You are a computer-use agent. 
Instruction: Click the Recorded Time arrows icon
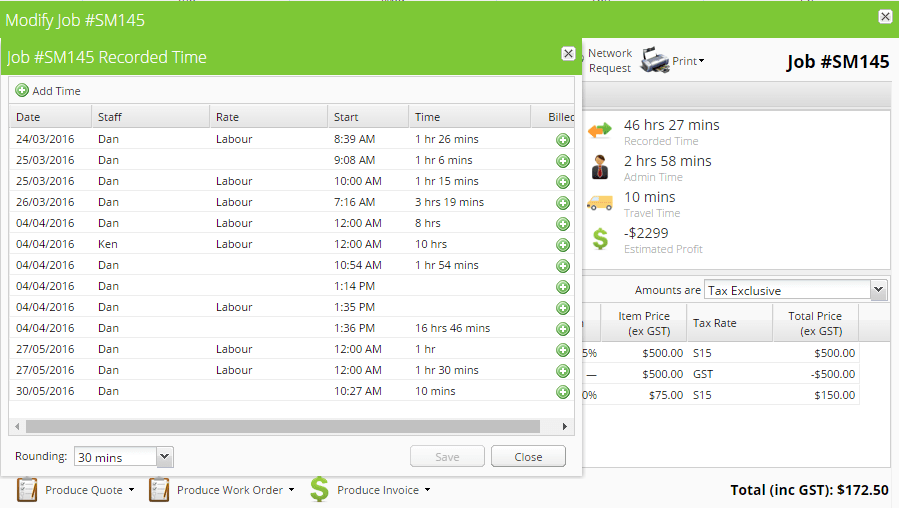[600, 131]
